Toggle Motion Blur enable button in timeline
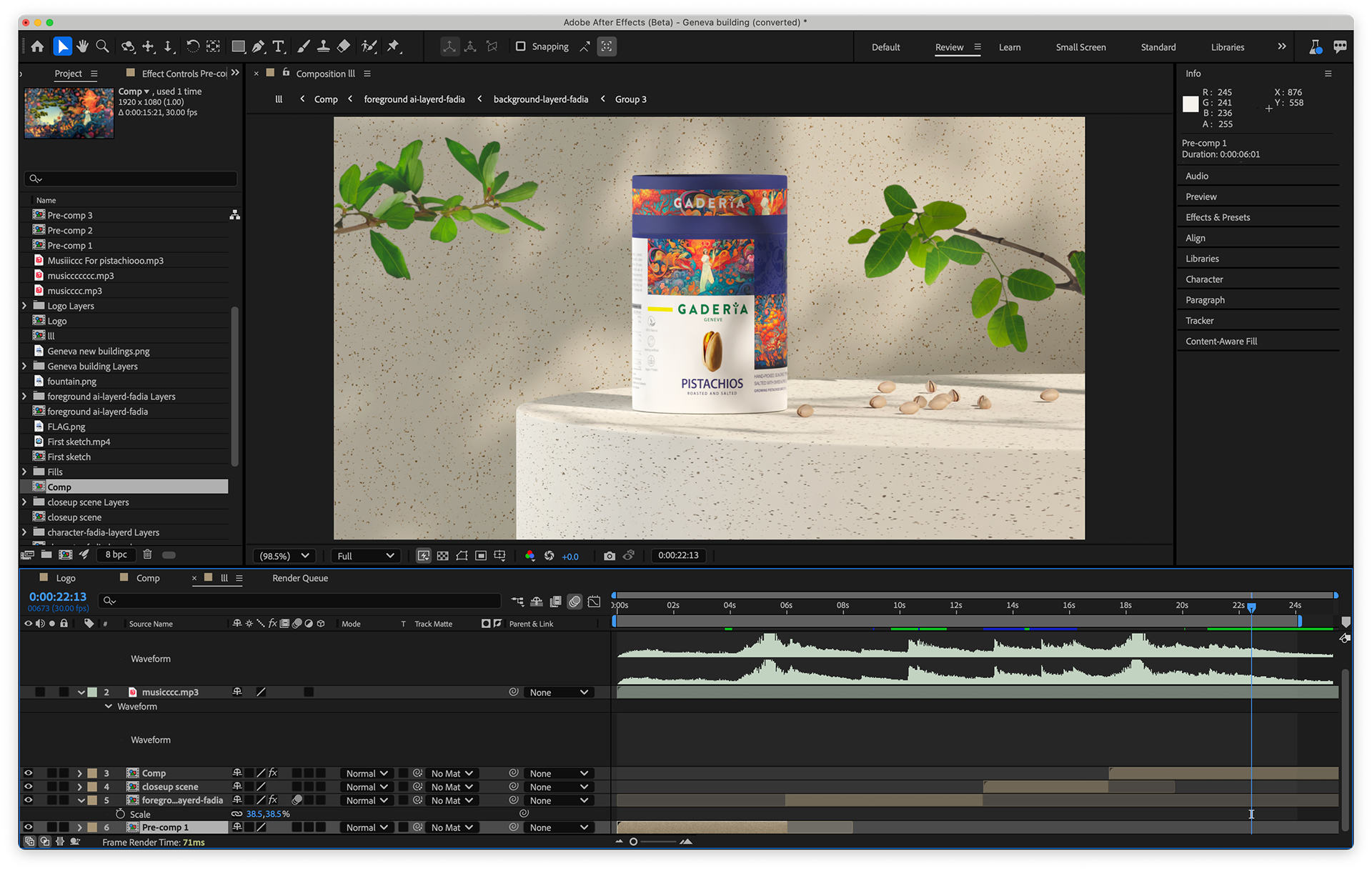Screen dimensions: 1372x871 (575, 602)
